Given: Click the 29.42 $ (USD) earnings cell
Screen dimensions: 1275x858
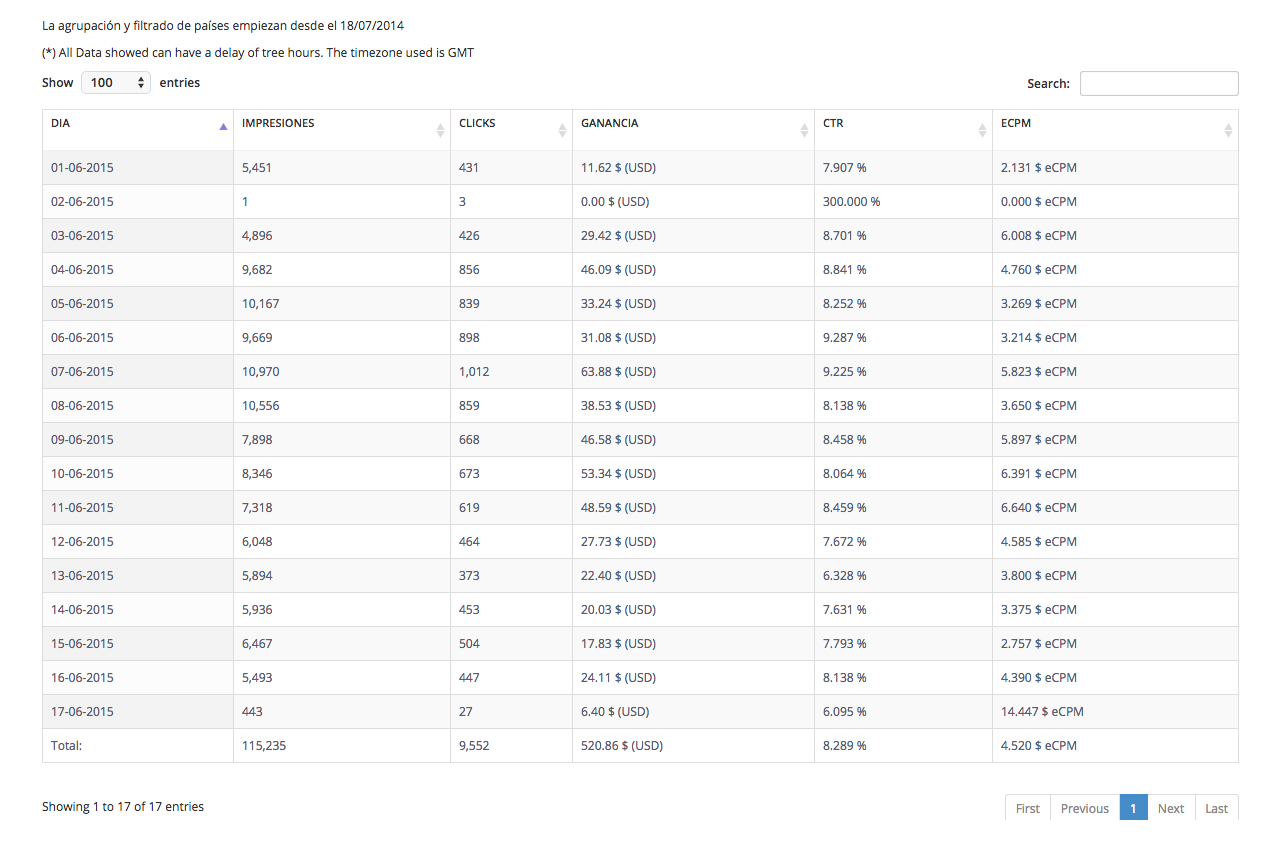Looking at the screenshot, I should point(693,236).
